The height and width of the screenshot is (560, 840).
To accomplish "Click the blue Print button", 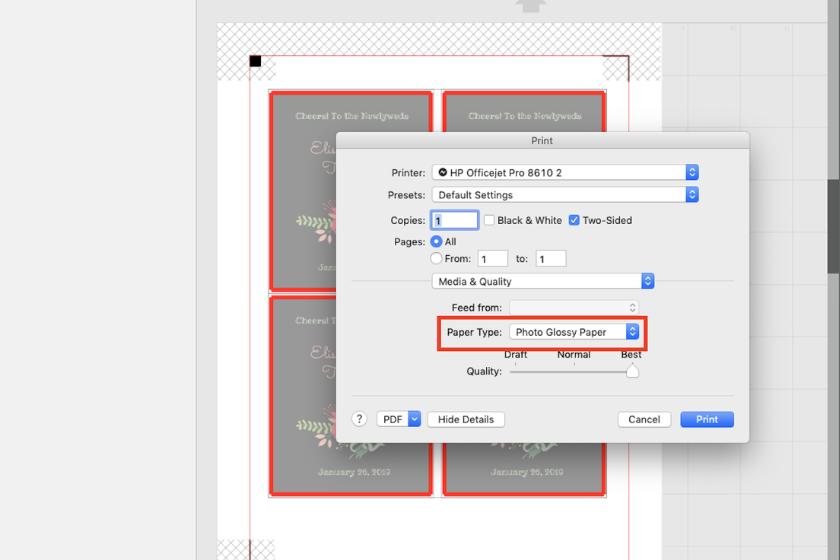I will (707, 419).
